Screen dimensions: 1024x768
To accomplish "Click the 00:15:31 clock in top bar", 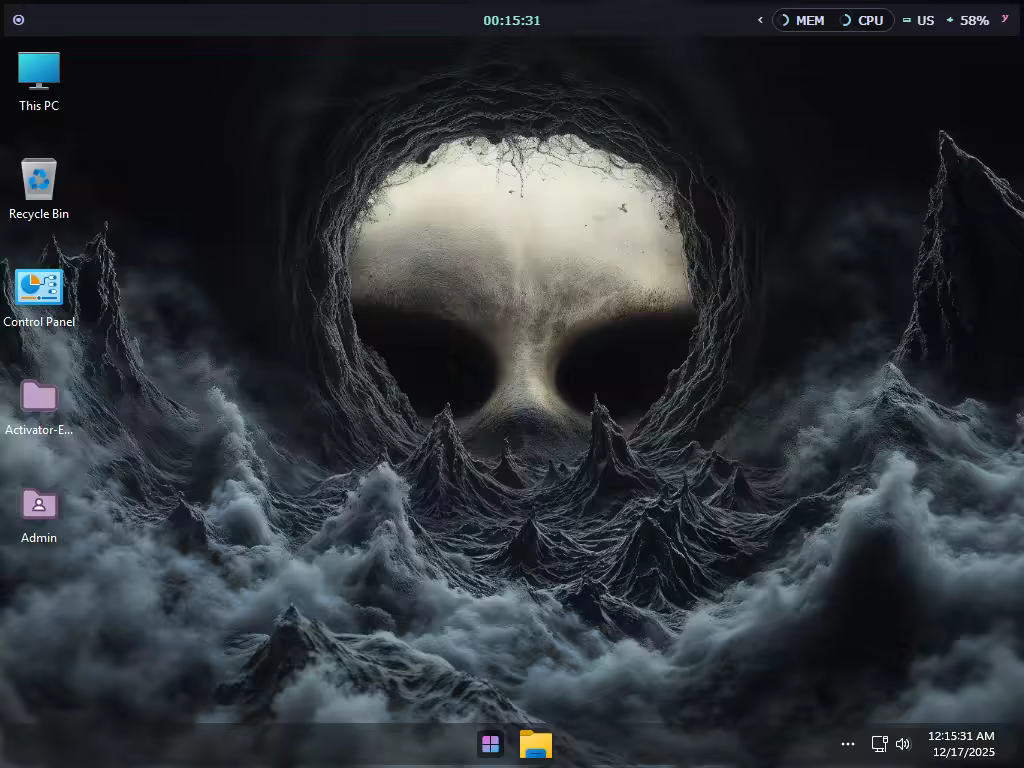I will coord(512,20).
